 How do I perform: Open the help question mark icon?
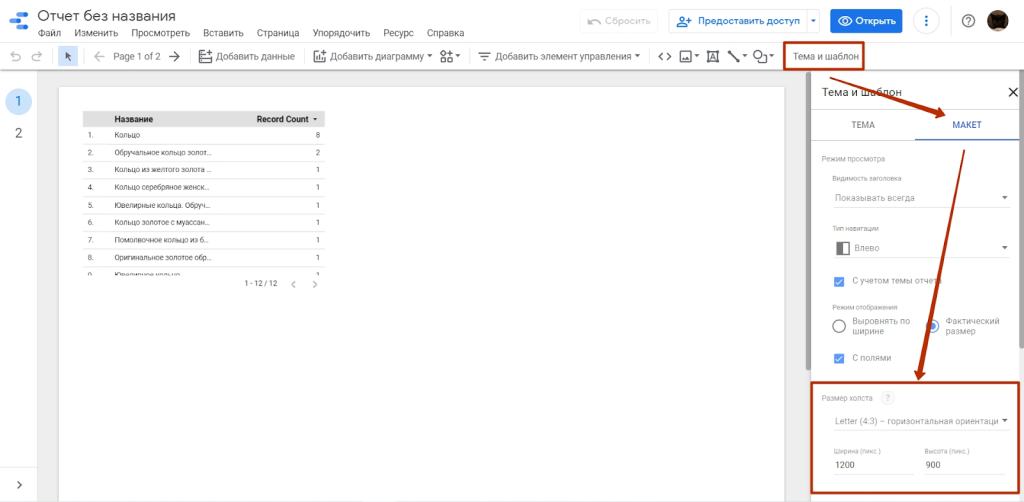click(x=968, y=21)
